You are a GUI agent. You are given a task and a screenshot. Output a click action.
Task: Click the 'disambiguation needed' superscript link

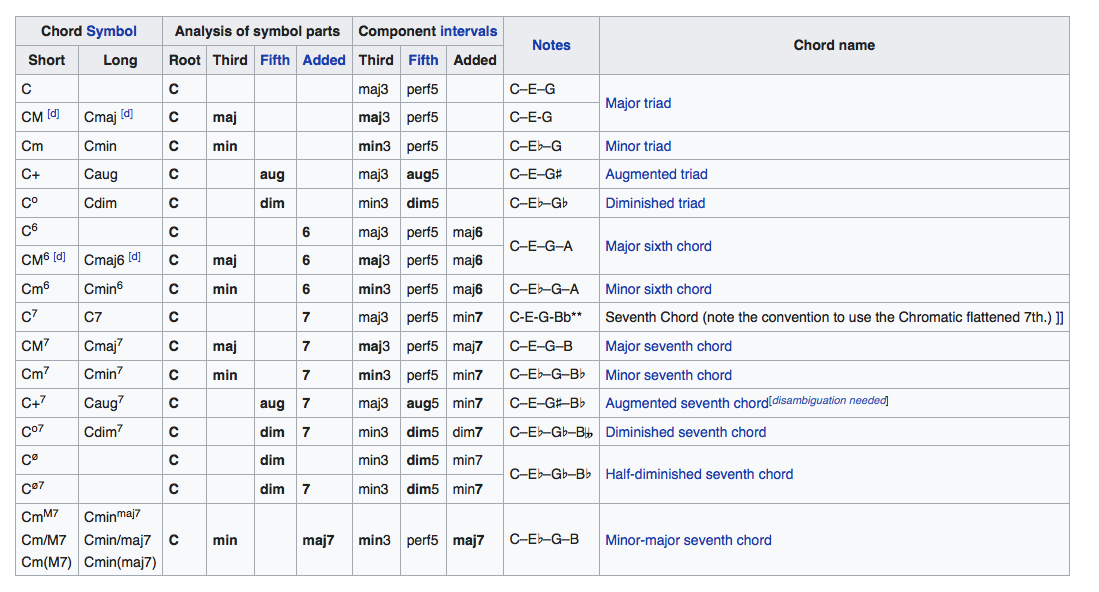pos(830,401)
